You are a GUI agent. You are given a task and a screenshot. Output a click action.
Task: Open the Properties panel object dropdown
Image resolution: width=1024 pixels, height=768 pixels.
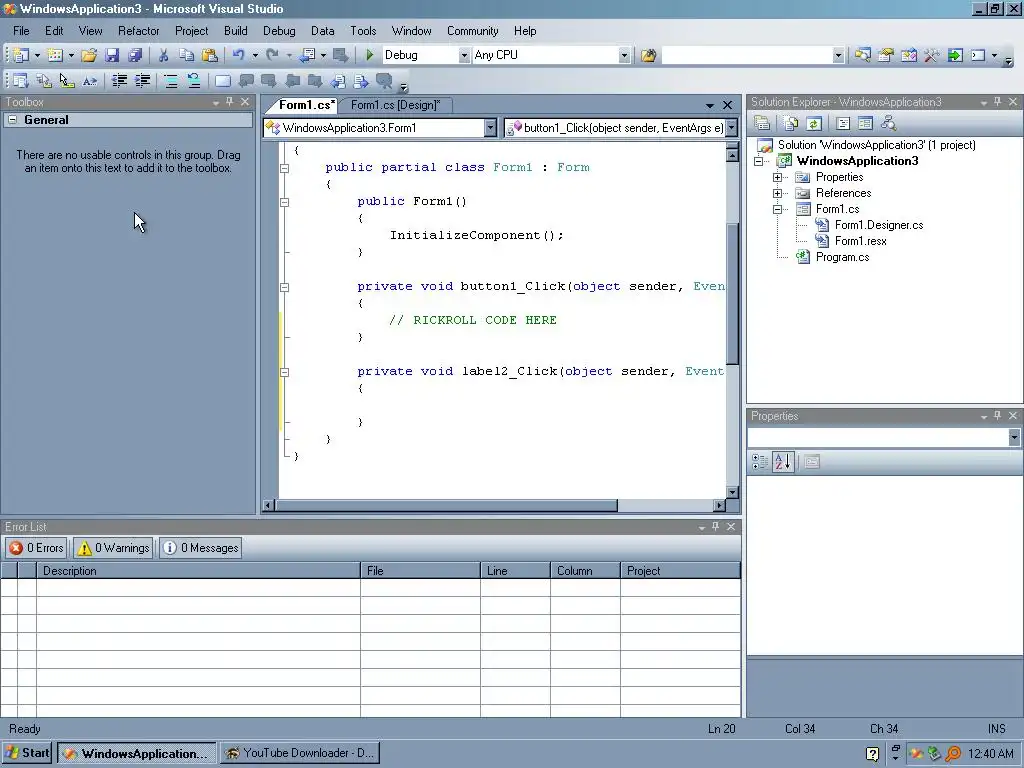point(1014,438)
